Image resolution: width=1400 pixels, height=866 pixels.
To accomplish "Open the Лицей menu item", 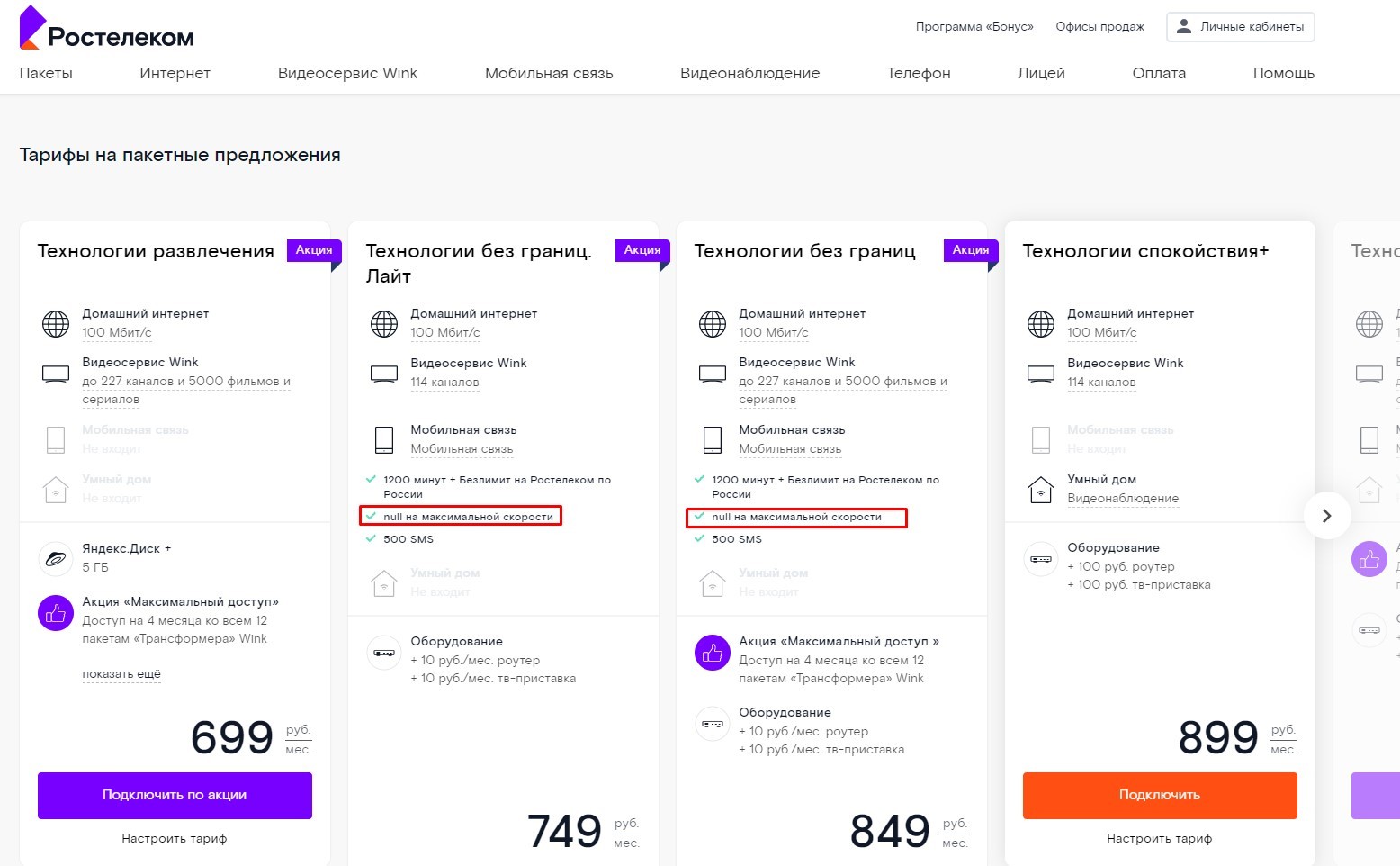I will point(1041,73).
